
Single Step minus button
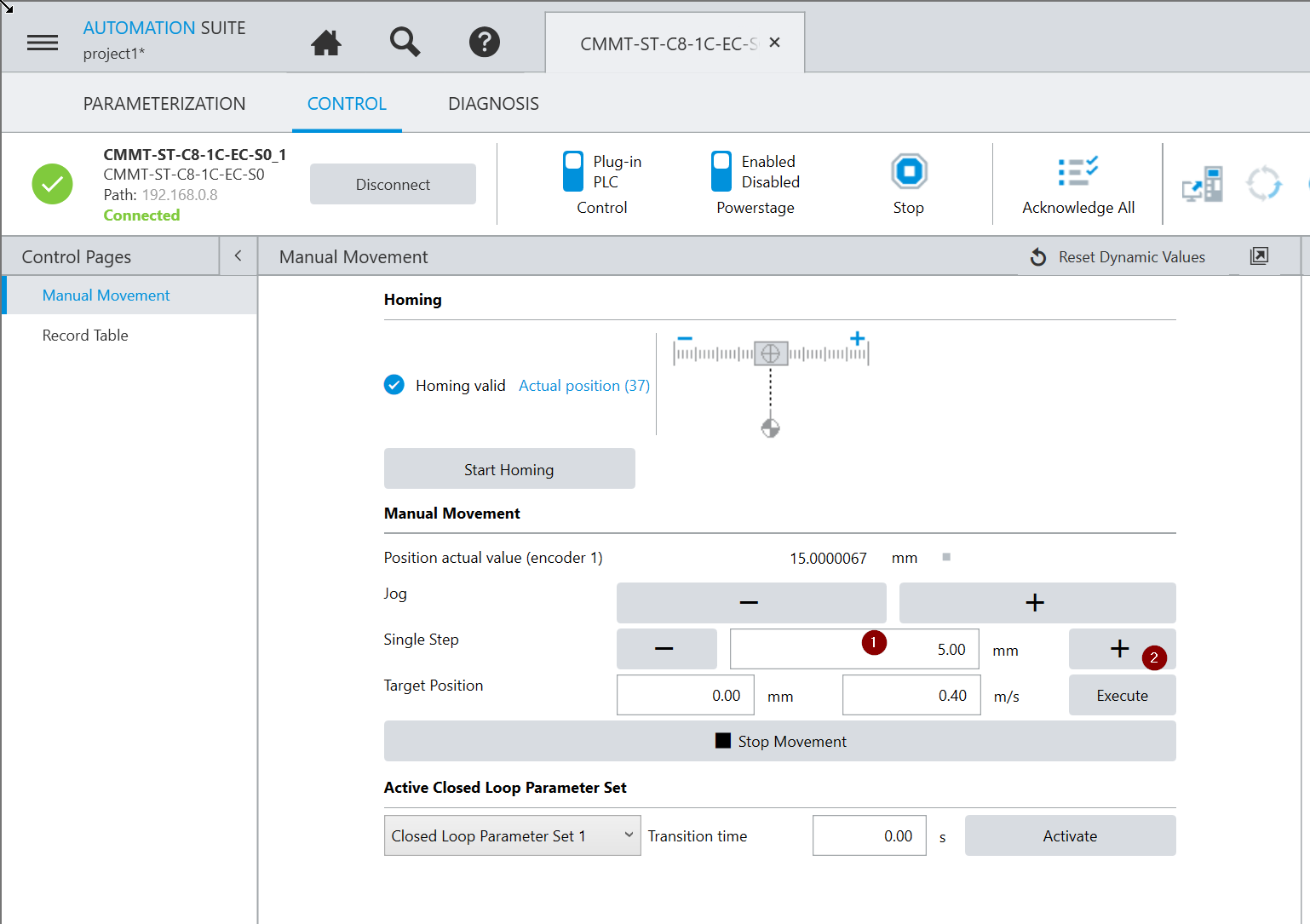666,649
